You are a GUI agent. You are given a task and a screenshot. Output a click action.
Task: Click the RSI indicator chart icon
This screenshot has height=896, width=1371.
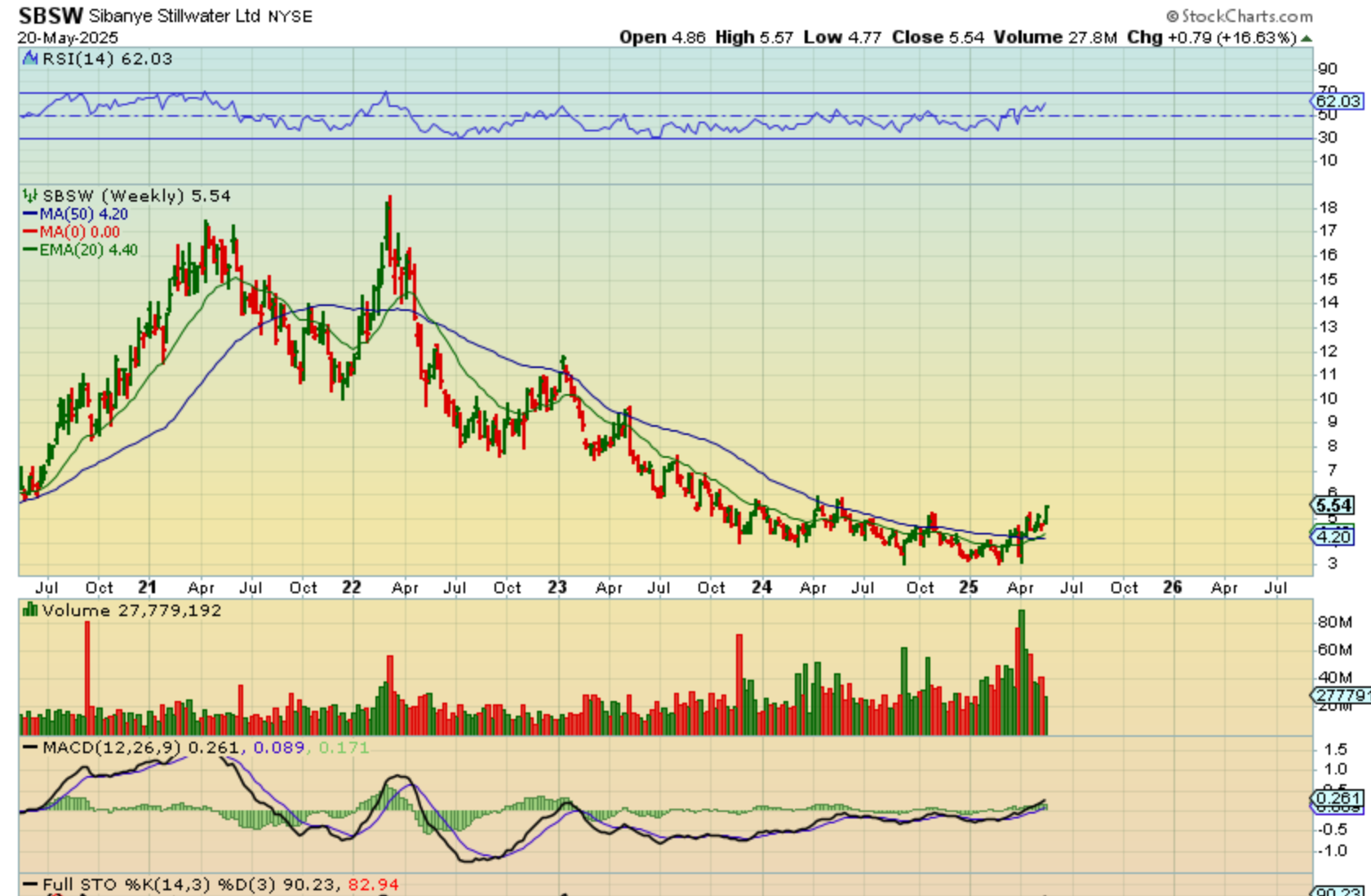point(30,58)
